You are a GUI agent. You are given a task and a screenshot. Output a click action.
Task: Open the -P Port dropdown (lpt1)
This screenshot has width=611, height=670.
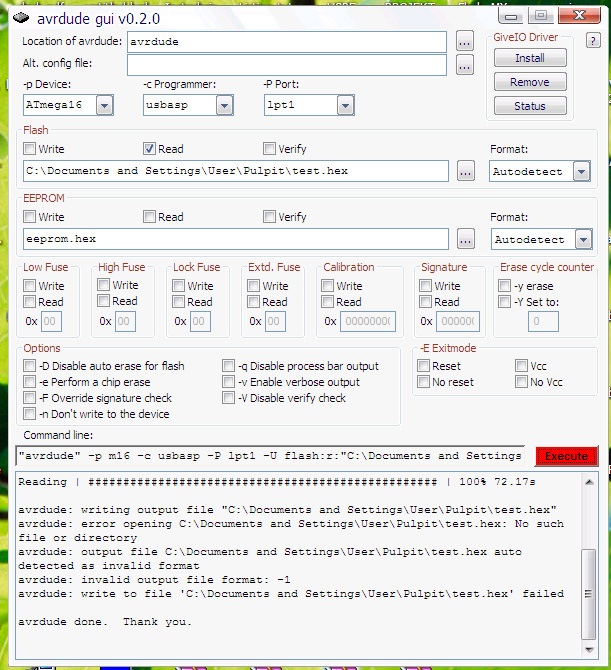[x=346, y=105]
